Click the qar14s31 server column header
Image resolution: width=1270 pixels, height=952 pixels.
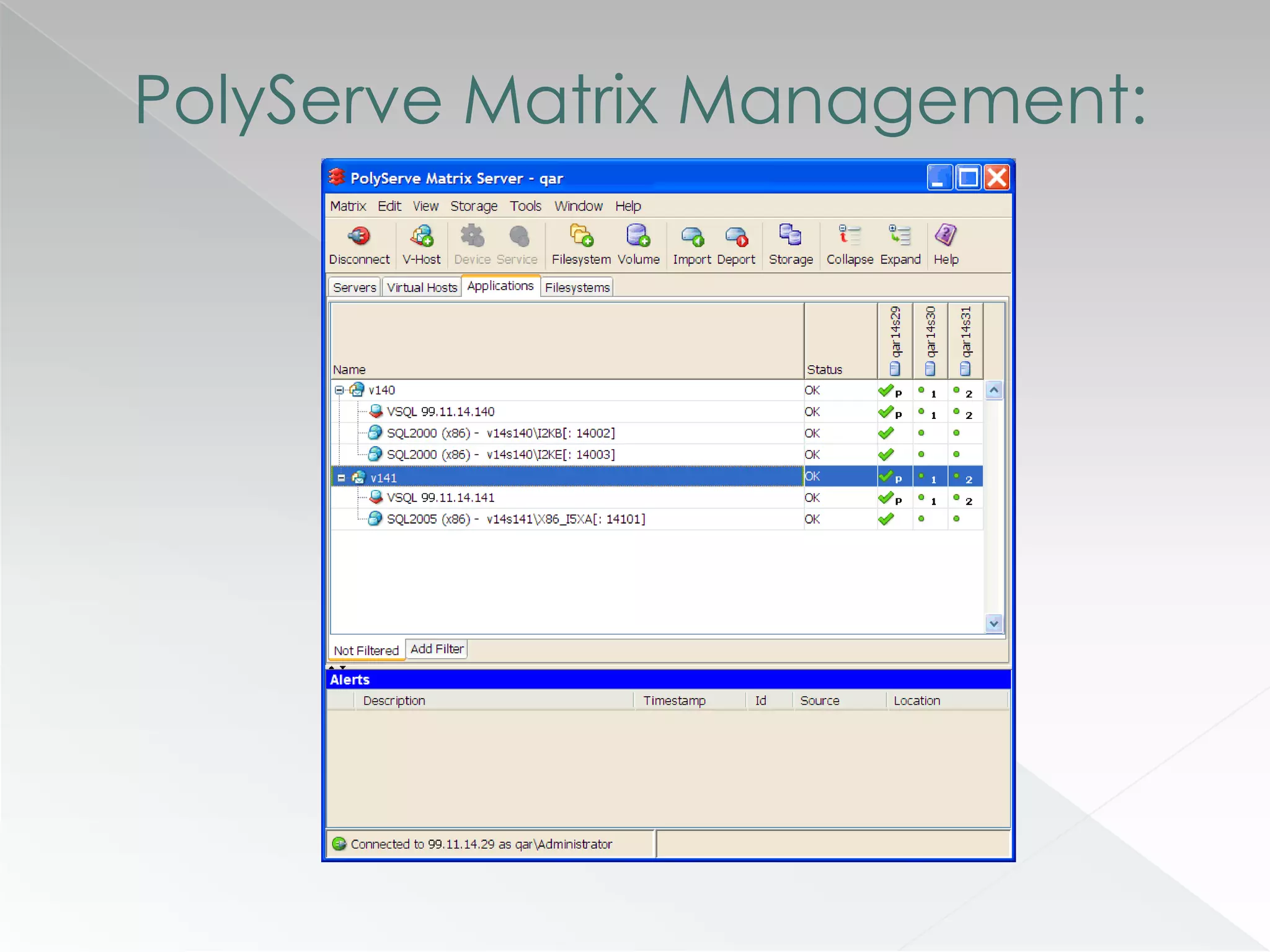[x=966, y=340]
